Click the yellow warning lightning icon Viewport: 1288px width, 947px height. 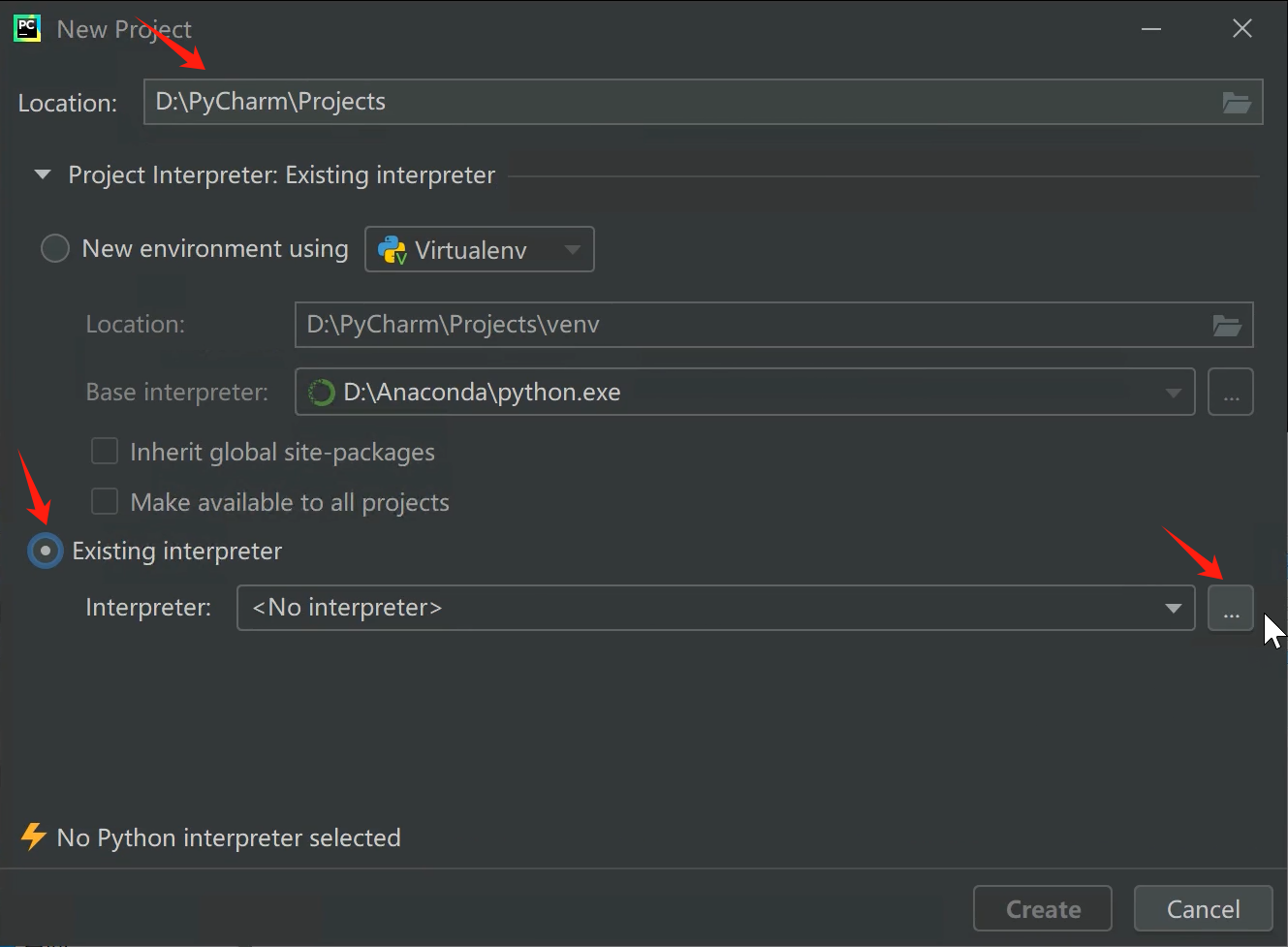(x=33, y=837)
